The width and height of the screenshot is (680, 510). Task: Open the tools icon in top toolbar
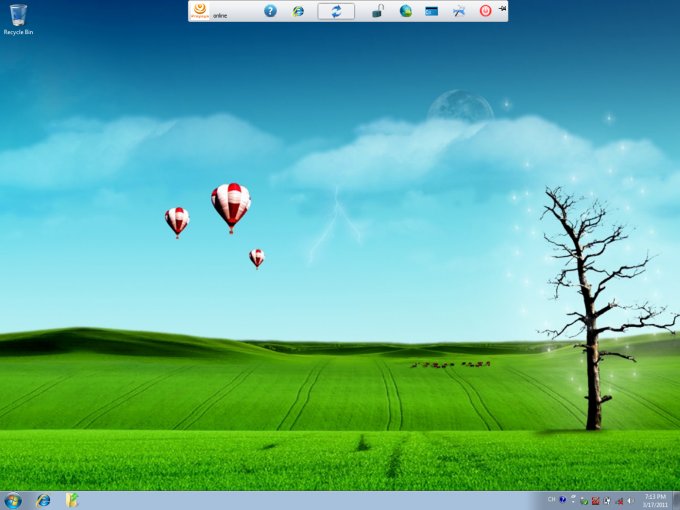point(459,11)
